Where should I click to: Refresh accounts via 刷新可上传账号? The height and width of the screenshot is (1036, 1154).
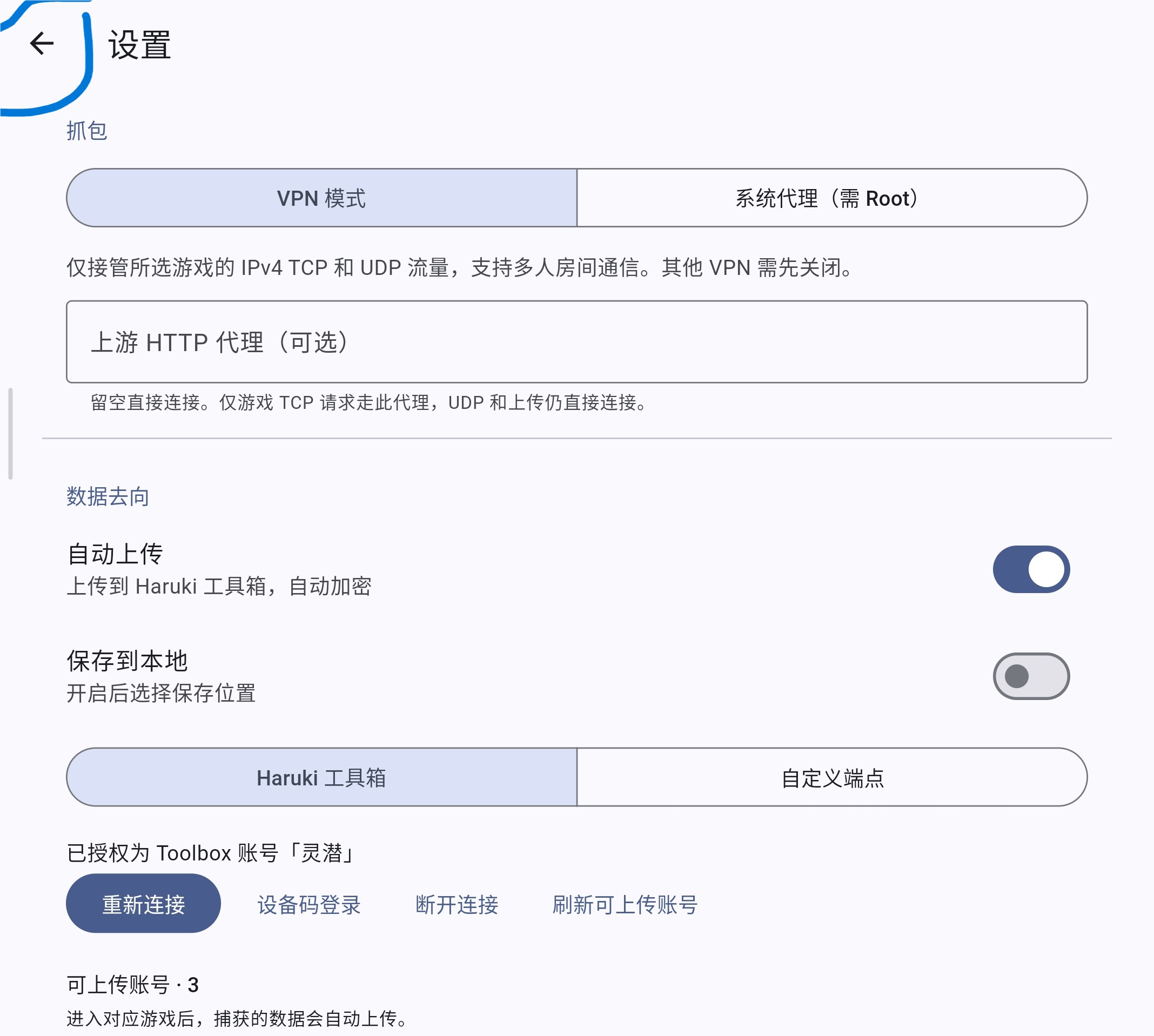[625, 905]
